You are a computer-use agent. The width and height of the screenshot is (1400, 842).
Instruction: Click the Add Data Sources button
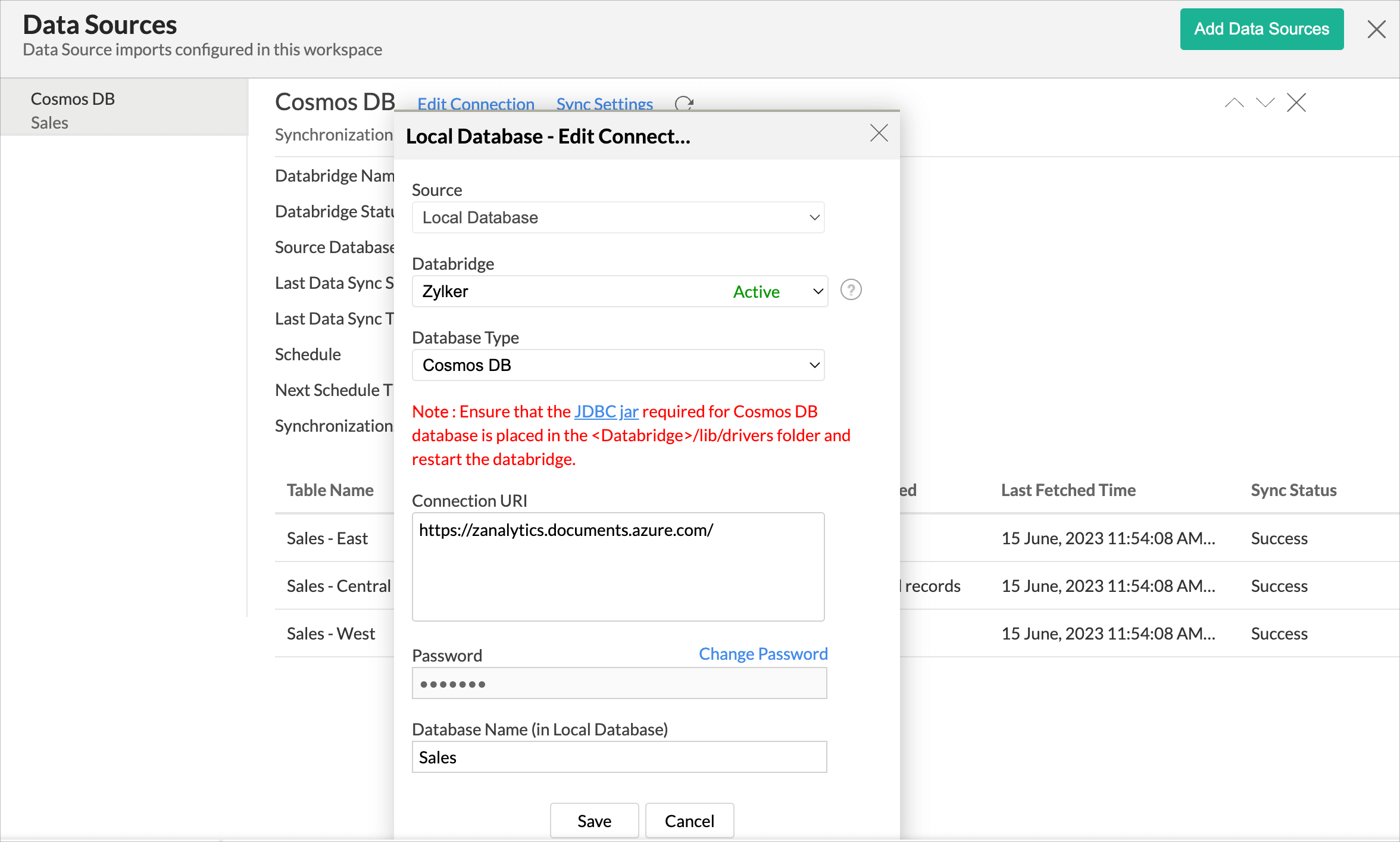click(x=1261, y=29)
